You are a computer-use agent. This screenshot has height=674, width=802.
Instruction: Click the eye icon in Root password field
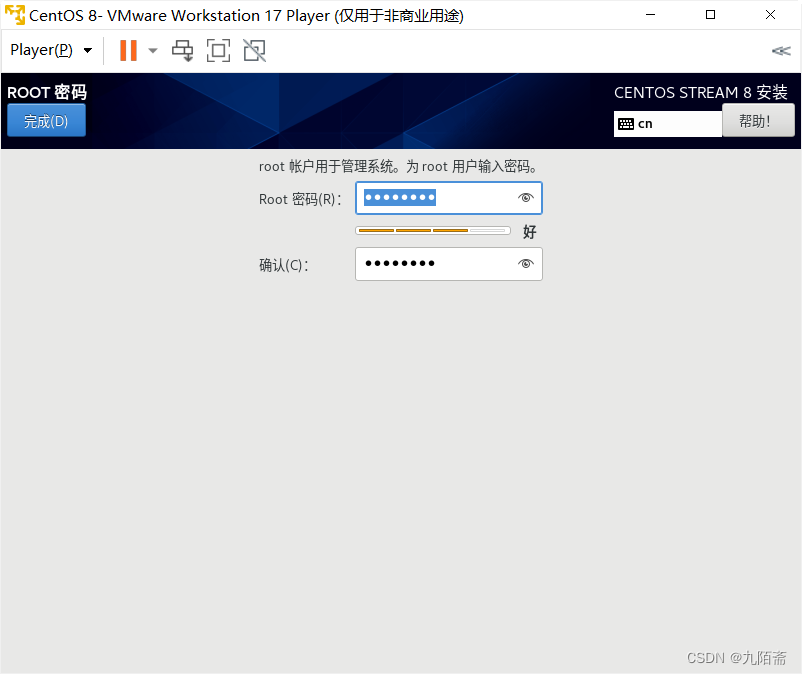pos(525,198)
